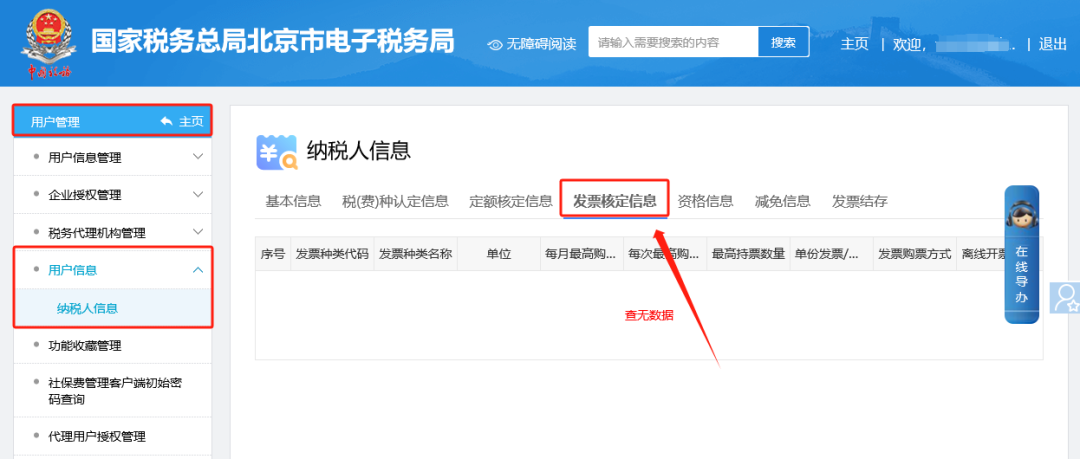
Task: Click the tax bureau emblem logo
Action: tap(48, 43)
